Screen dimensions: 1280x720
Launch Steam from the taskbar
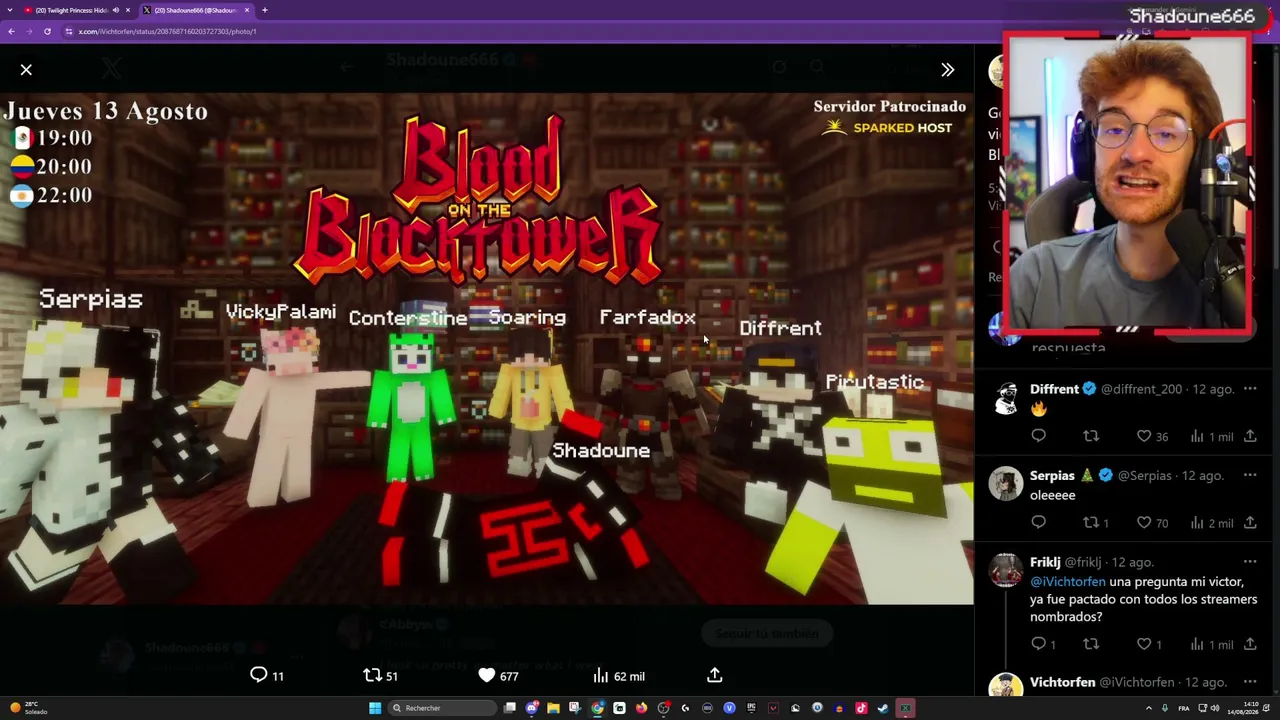[883, 708]
